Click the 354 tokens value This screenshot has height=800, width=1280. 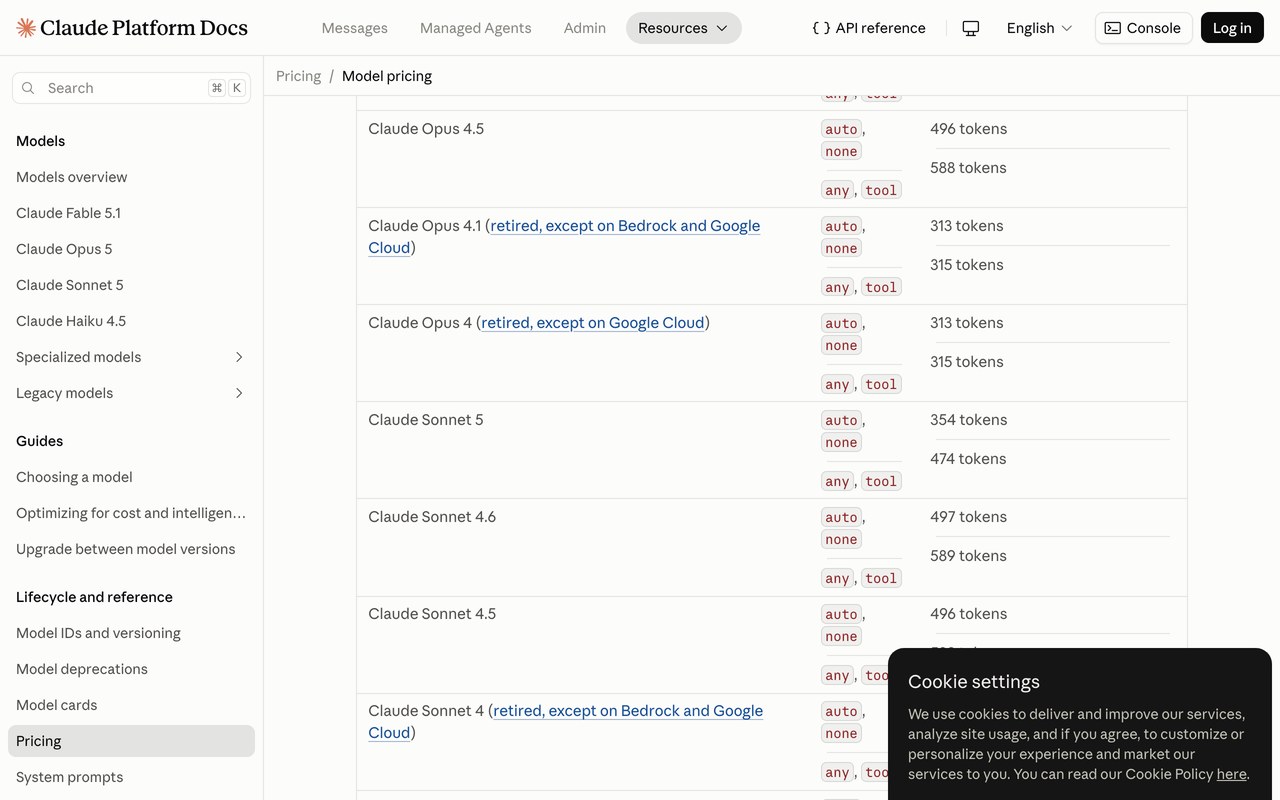(968, 420)
